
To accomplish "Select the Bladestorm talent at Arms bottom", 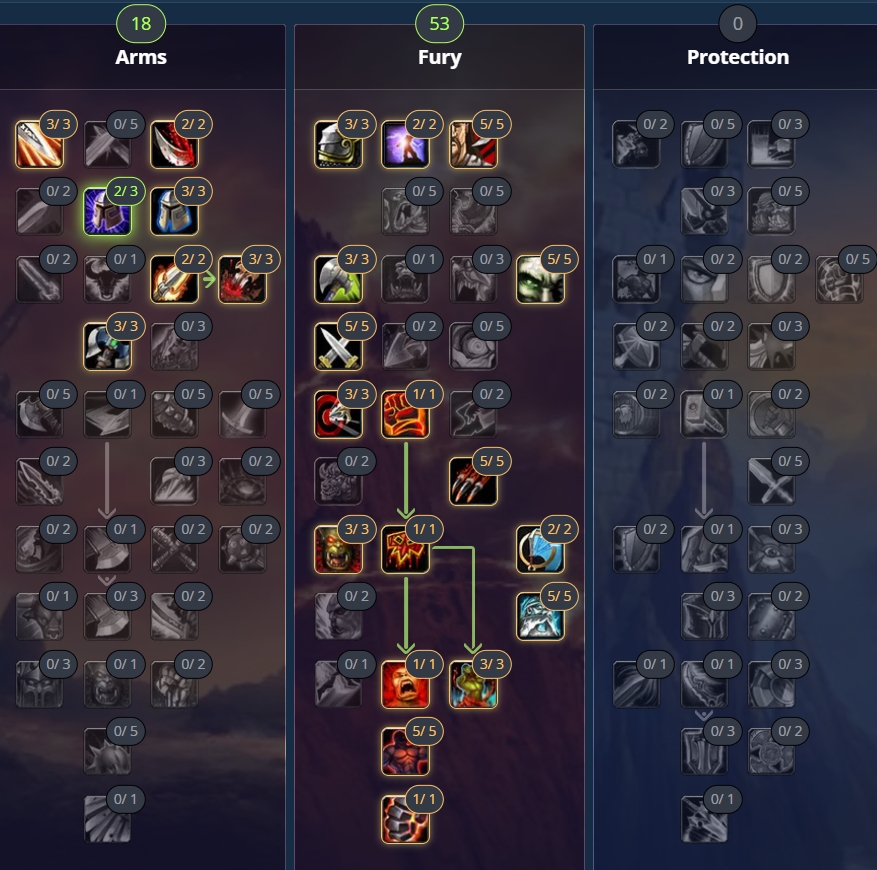I will 107,819.
